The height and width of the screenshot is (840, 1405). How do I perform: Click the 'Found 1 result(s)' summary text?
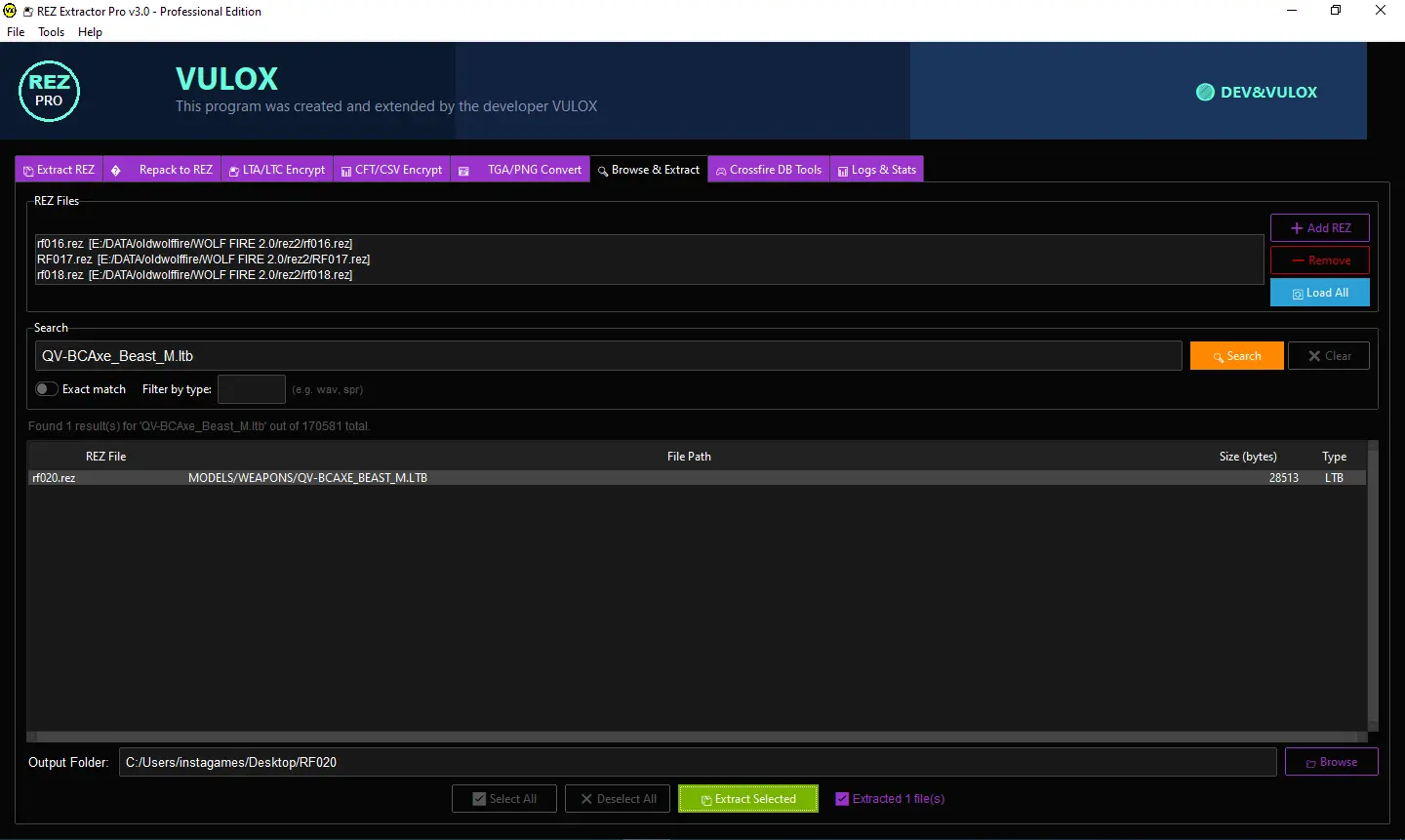199,426
